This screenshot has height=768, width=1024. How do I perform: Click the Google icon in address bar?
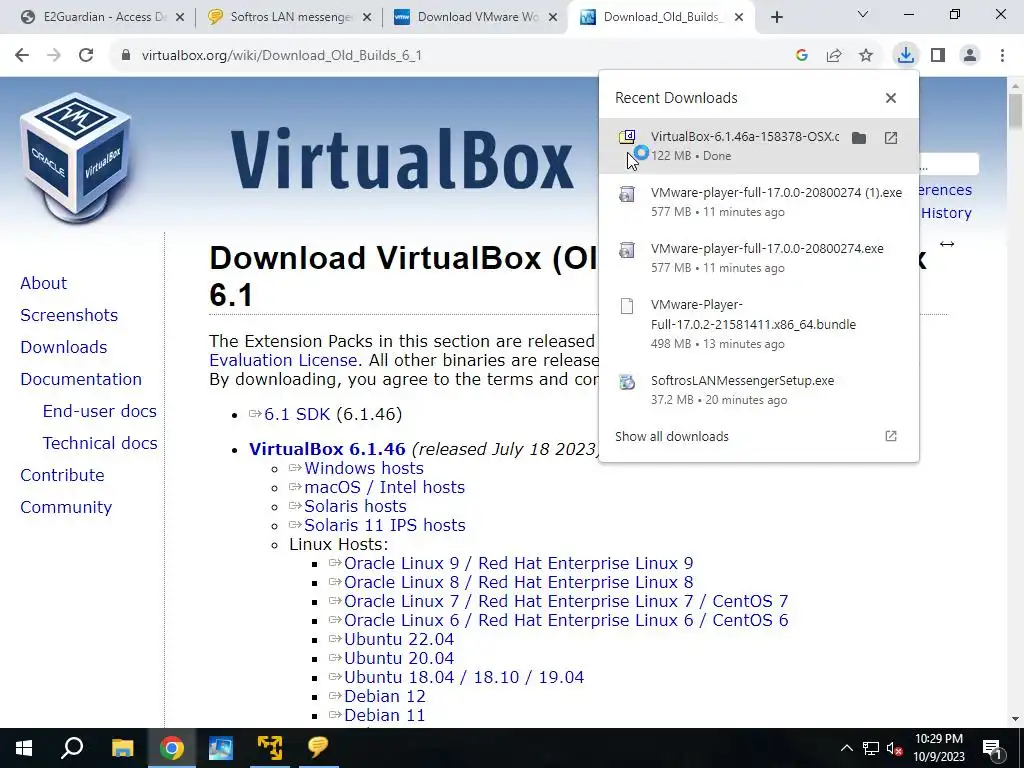802,56
